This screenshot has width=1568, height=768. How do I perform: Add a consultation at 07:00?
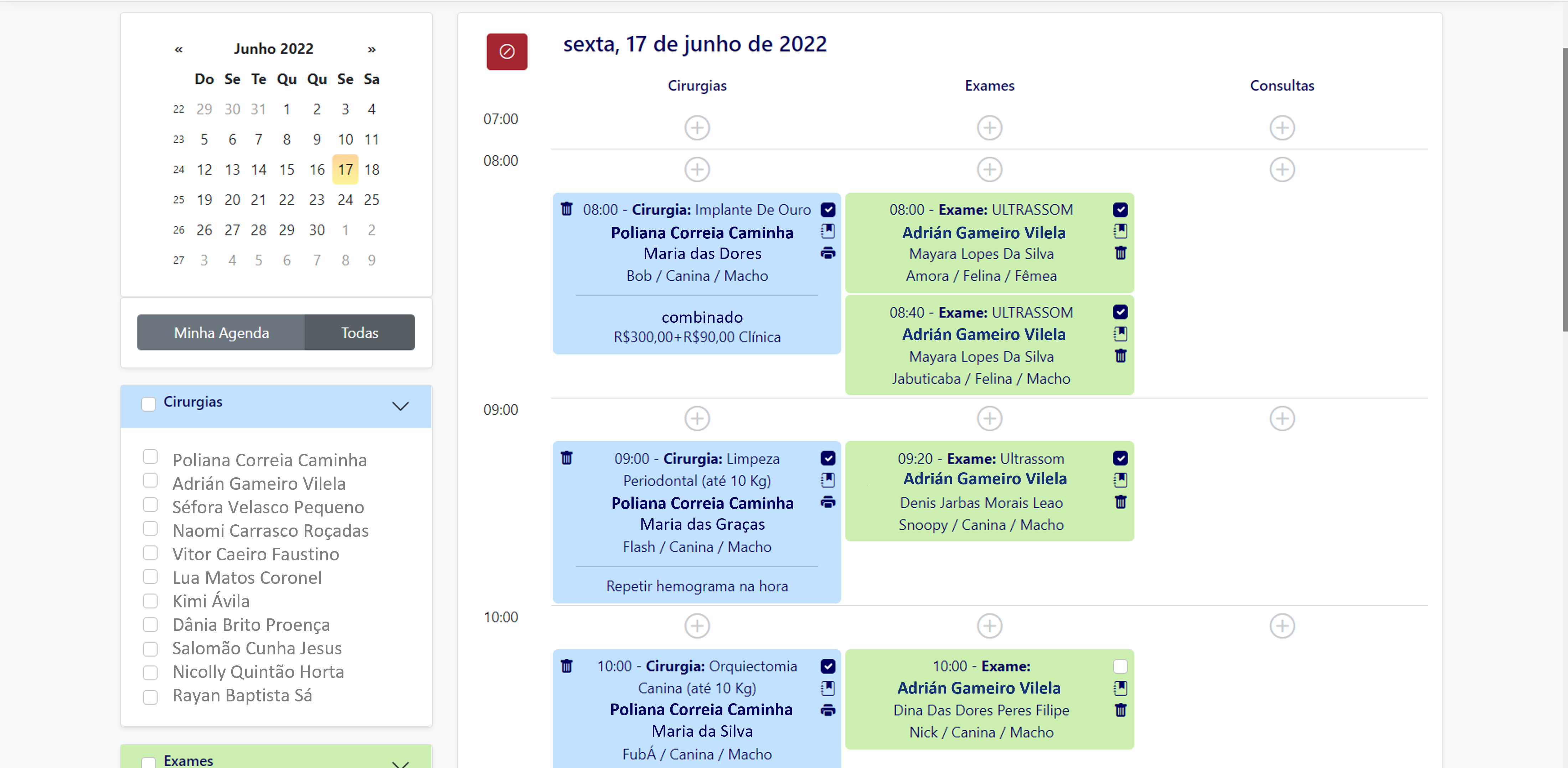click(1282, 128)
